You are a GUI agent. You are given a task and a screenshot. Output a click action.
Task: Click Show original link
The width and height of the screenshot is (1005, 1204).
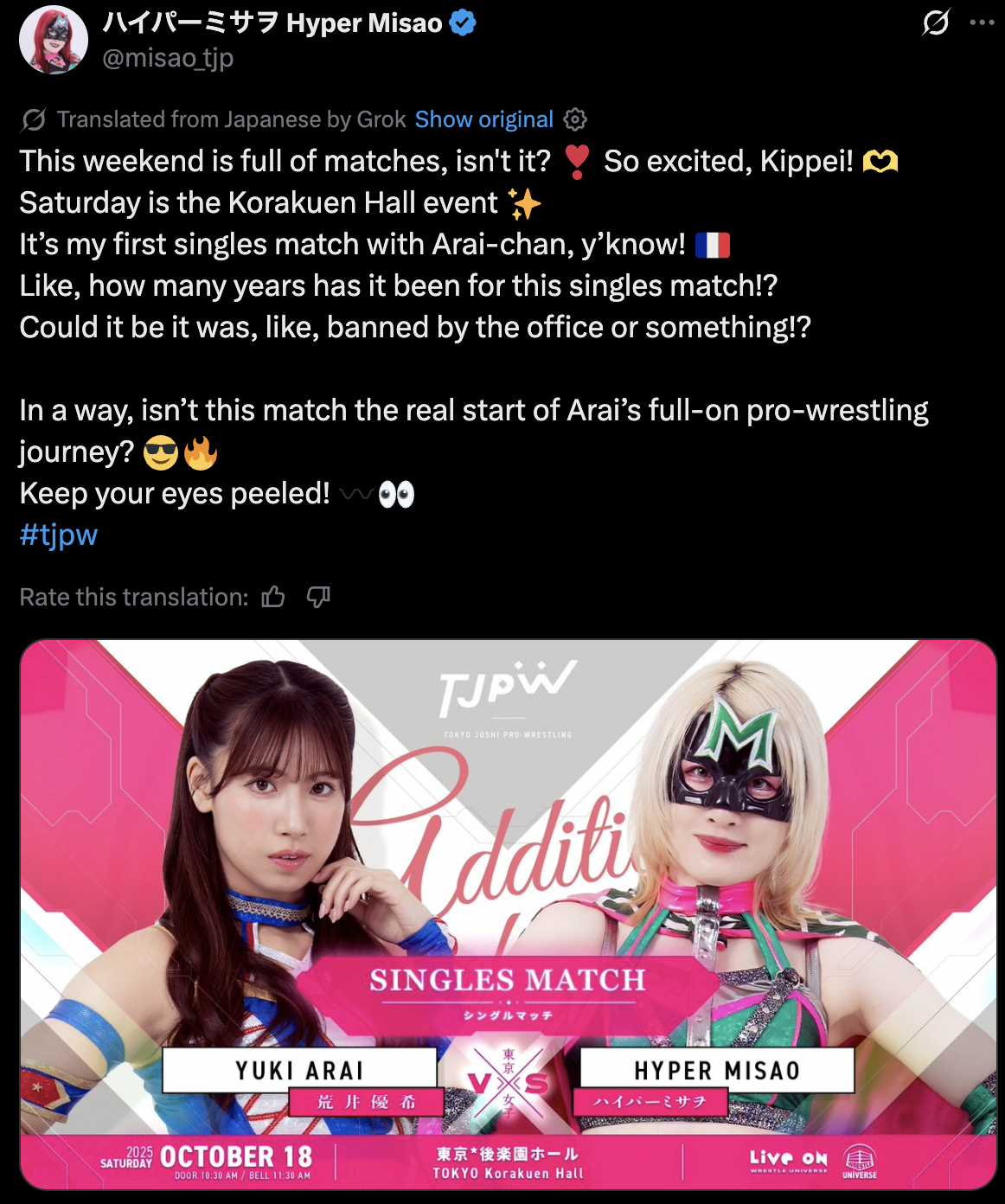click(x=483, y=119)
